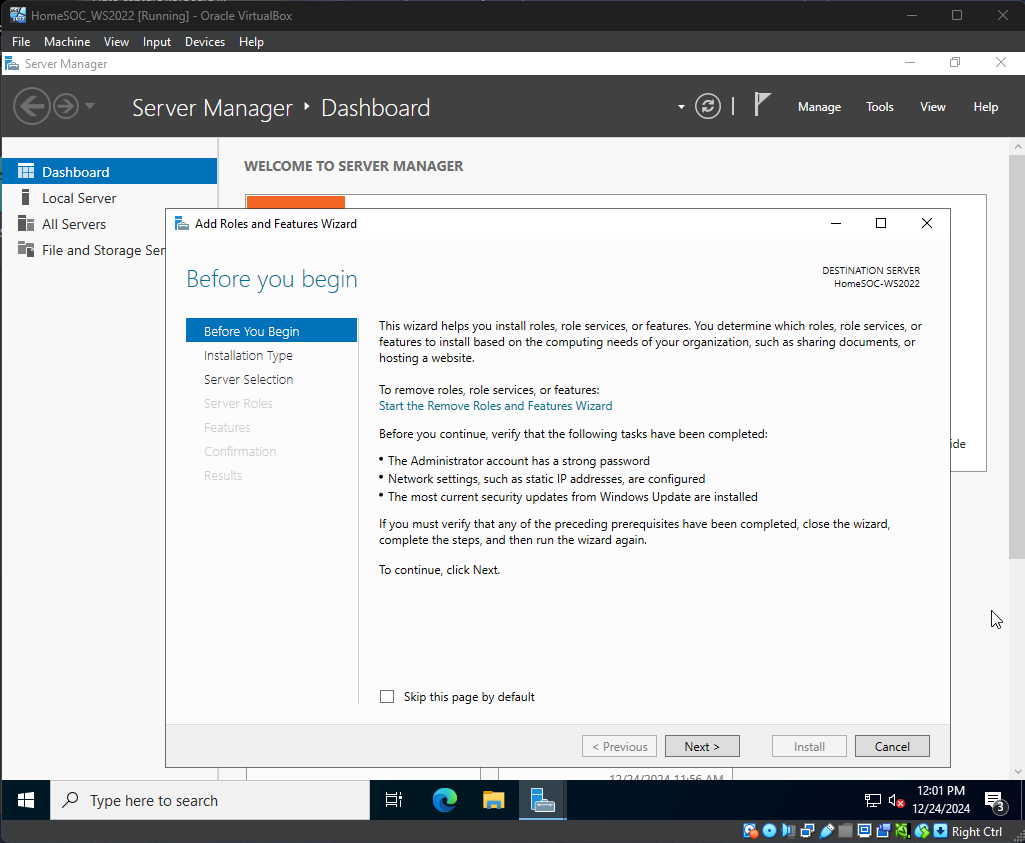Open the Windows Start menu
The image size is (1025, 843).
coord(26,800)
